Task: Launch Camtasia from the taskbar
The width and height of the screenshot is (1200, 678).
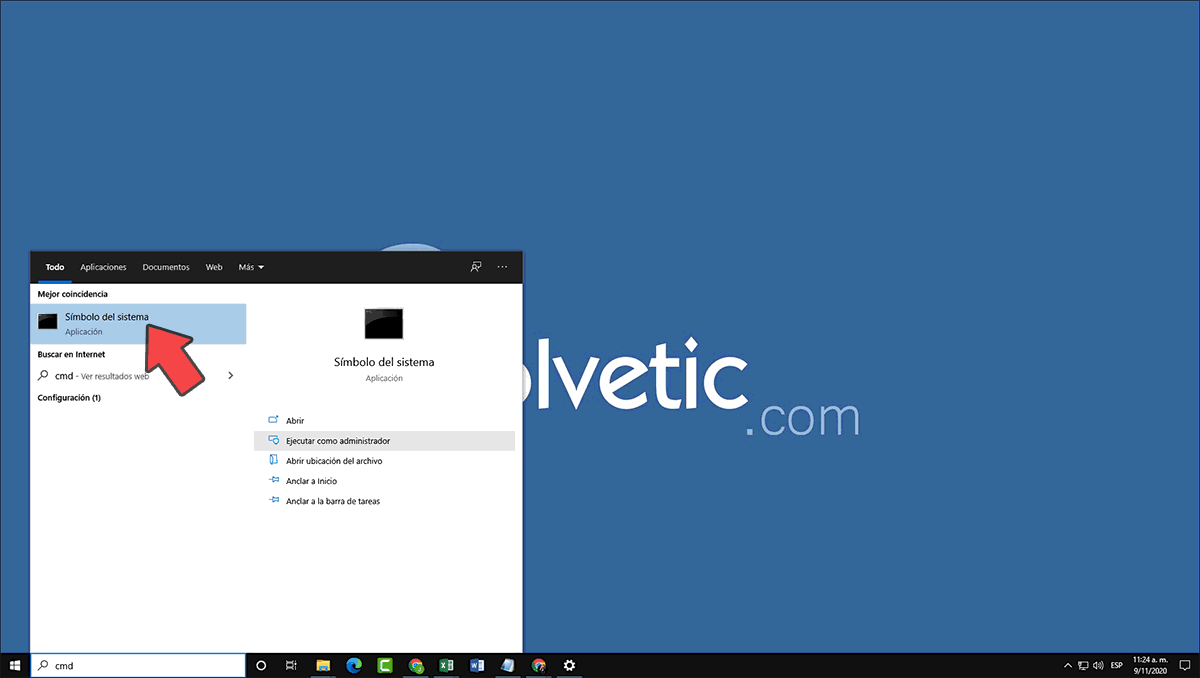Action: click(384, 665)
